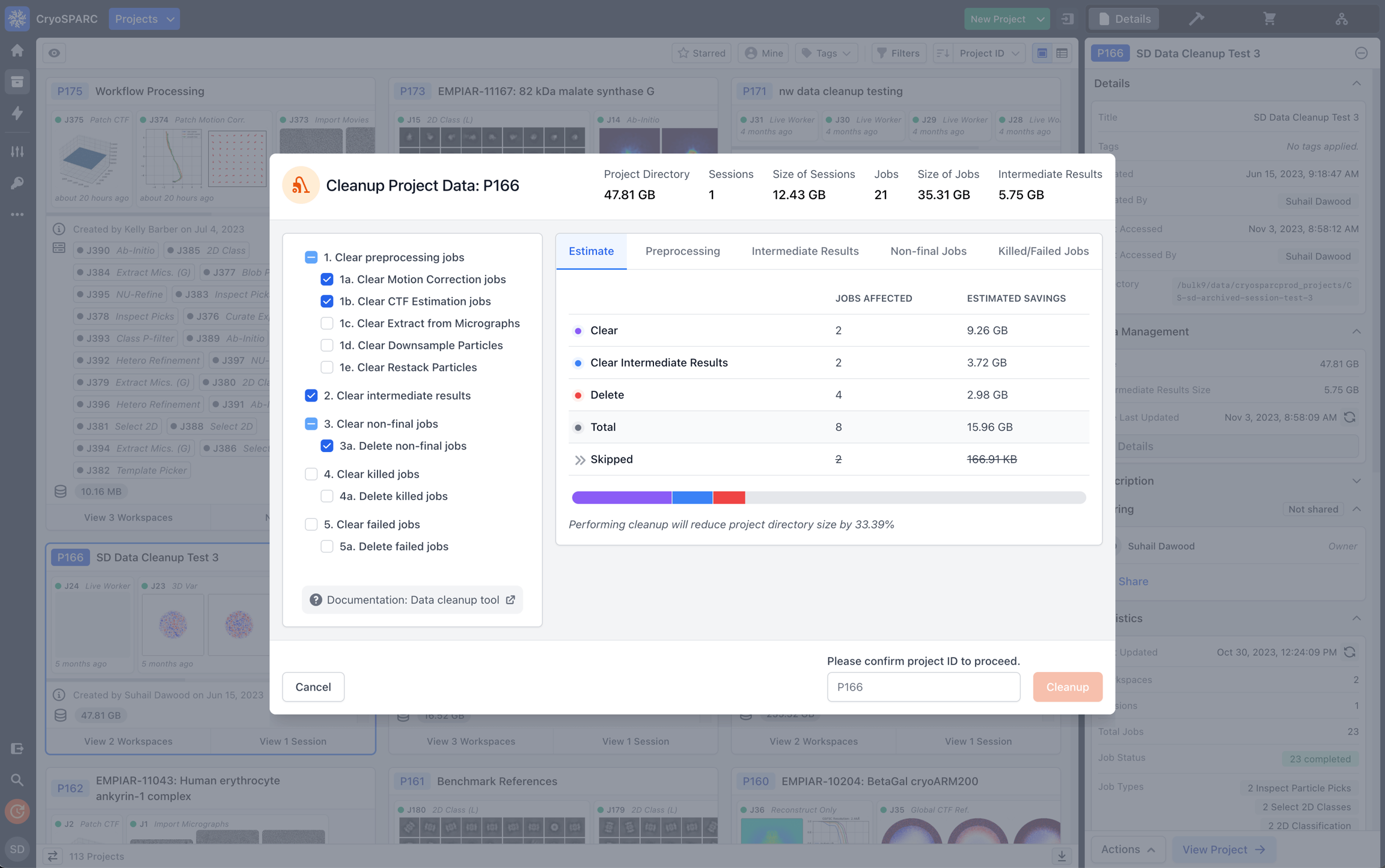
Task: Uncheck 1b. Clear CTF Estimation jobs
Action: pyautogui.click(x=327, y=301)
